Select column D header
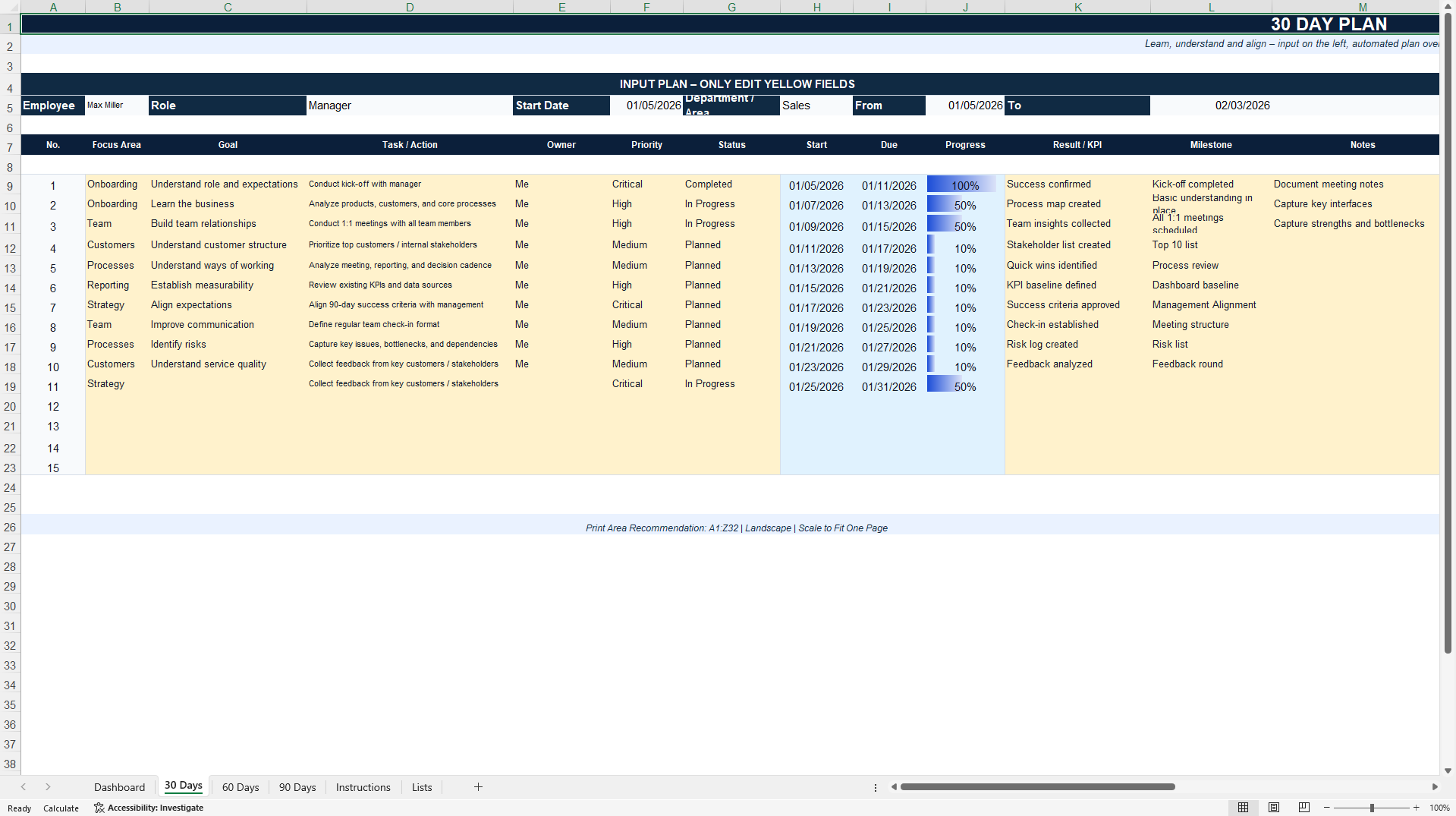1456x816 pixels. (x=410, y=7)
